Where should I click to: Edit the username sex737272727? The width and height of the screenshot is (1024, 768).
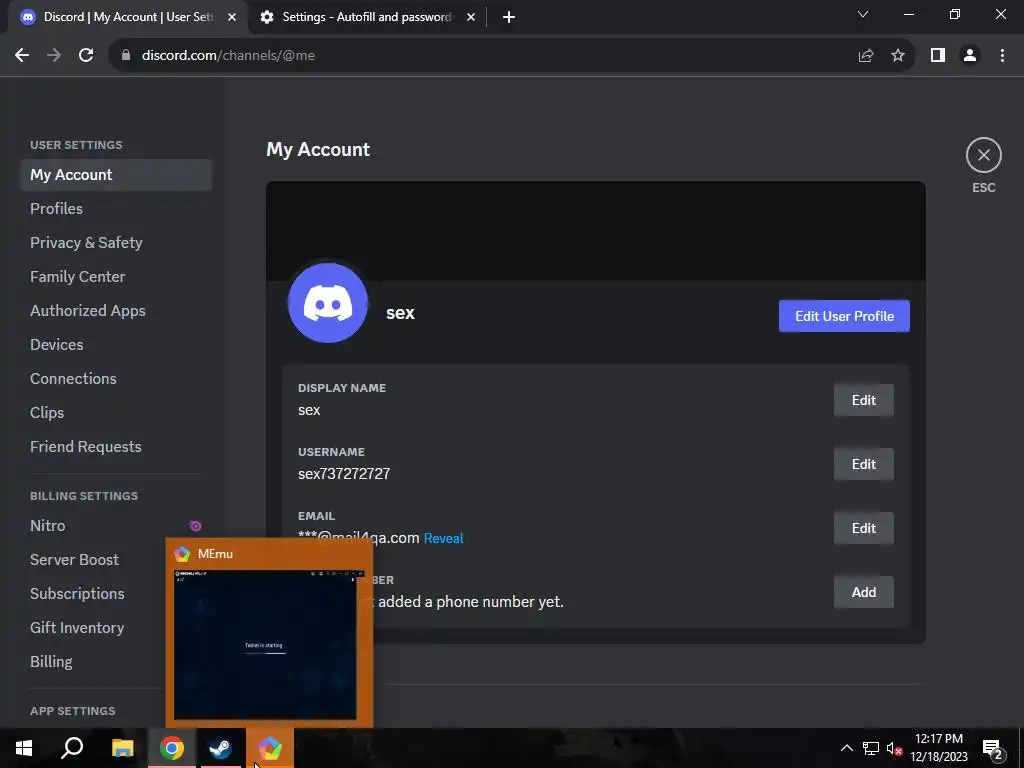(863, 464)
